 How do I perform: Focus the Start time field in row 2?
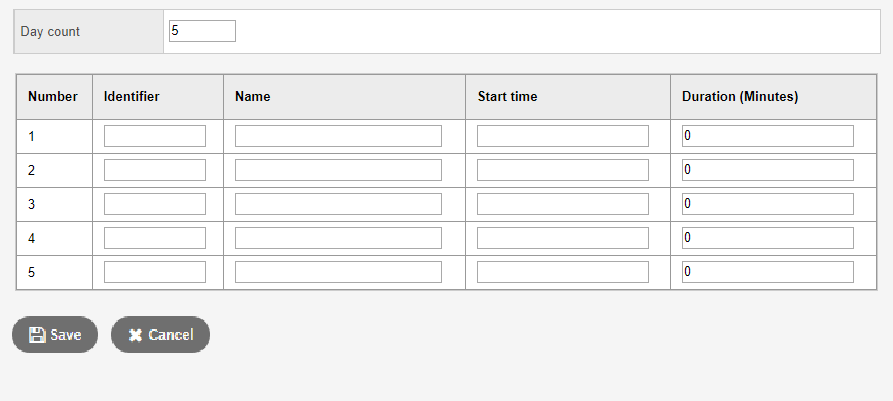(563, 170)
